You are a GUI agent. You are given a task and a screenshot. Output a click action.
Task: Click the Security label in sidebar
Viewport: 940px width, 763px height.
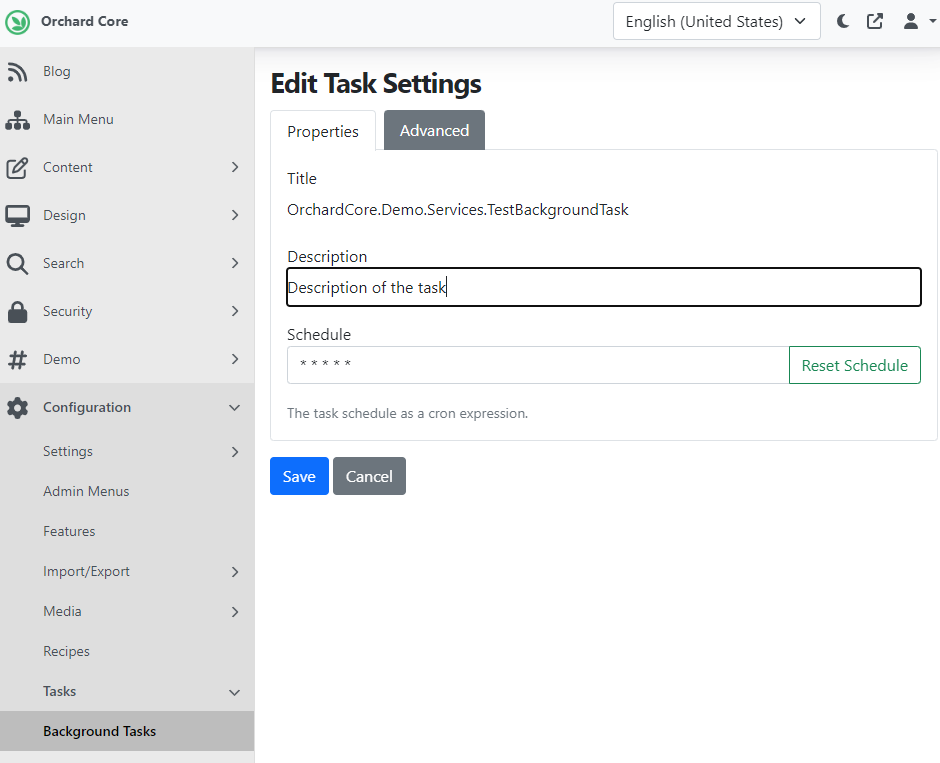tap(68, 311)
